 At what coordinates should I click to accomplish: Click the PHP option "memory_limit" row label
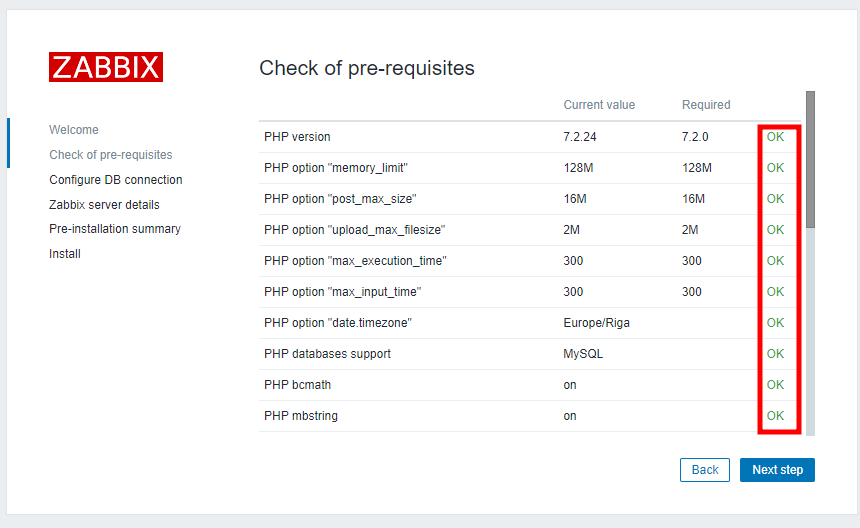[x=336, y=168]
